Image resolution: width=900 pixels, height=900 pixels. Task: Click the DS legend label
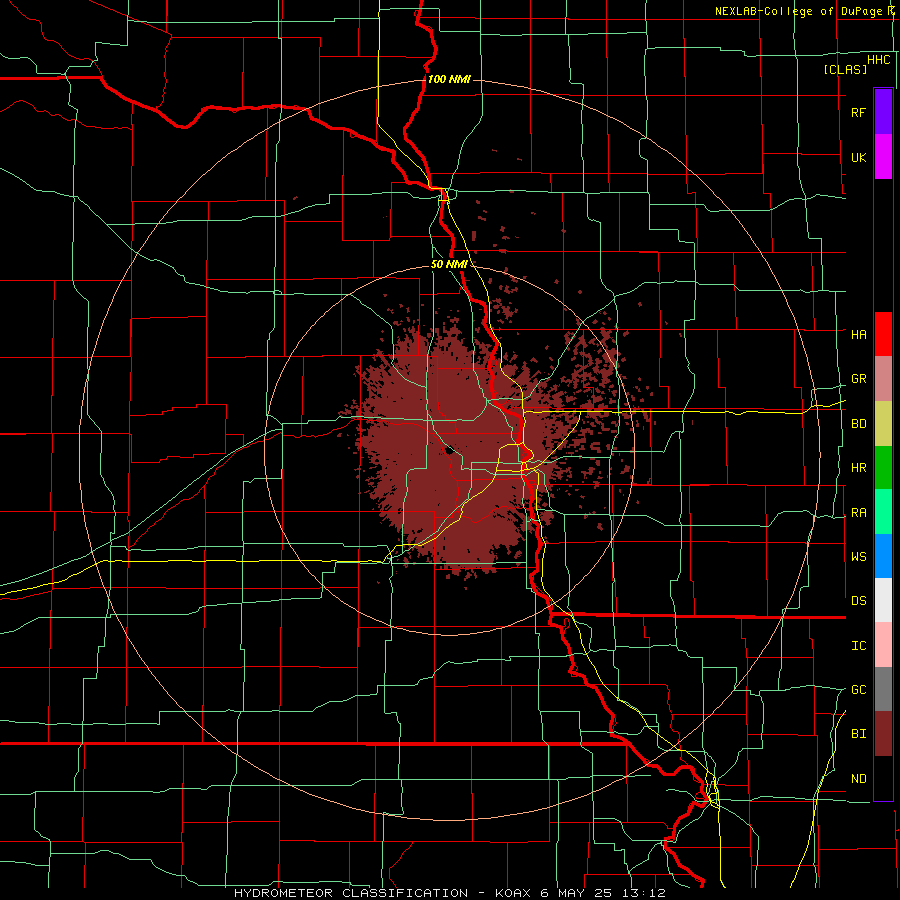(x=858, y=600)
